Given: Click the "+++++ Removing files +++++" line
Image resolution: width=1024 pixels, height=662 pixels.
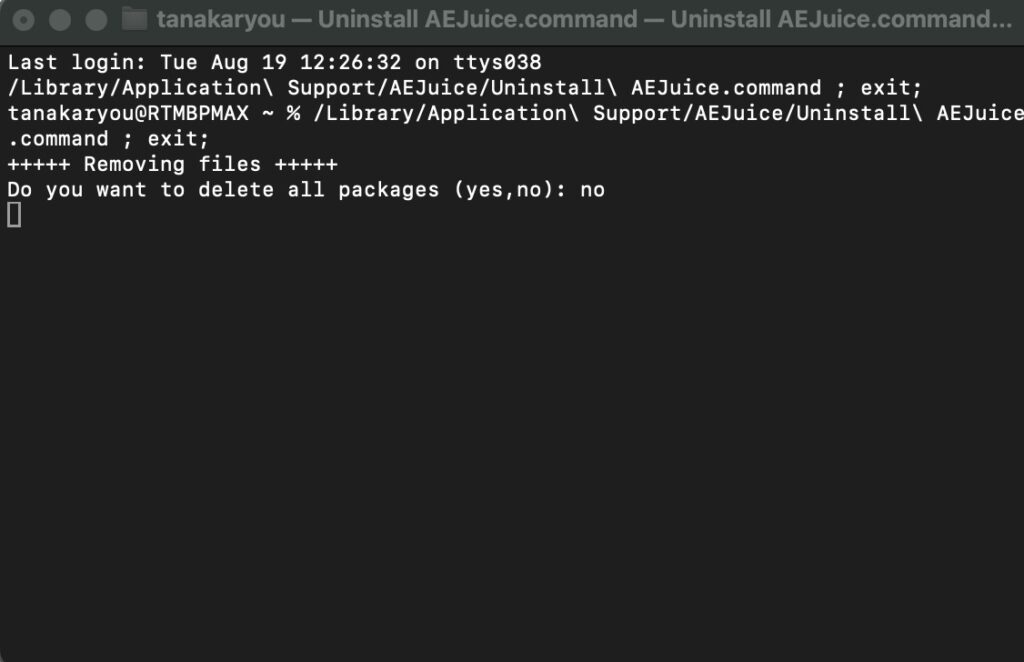Looking at the screenshot, I should (x=172, y=165).
